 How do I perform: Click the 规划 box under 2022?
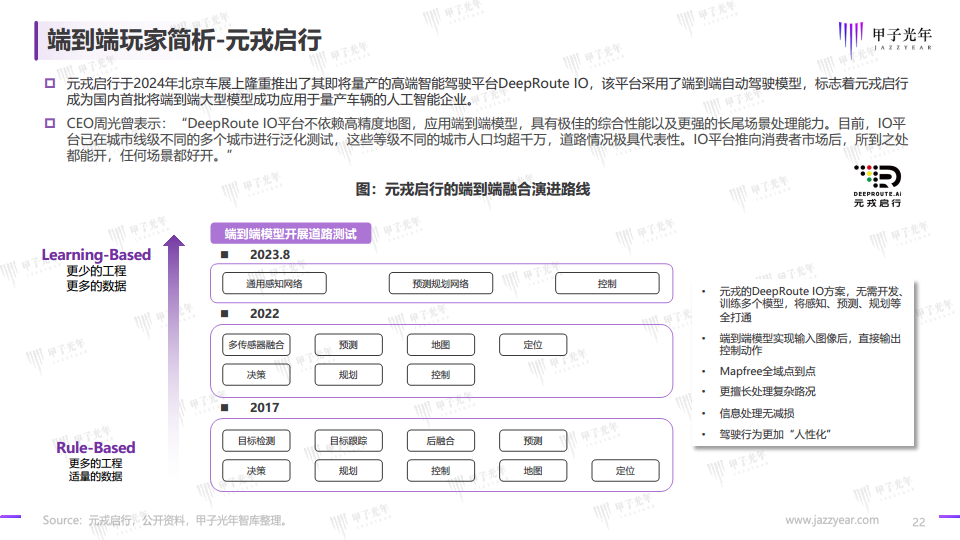(x=348, y=375)
